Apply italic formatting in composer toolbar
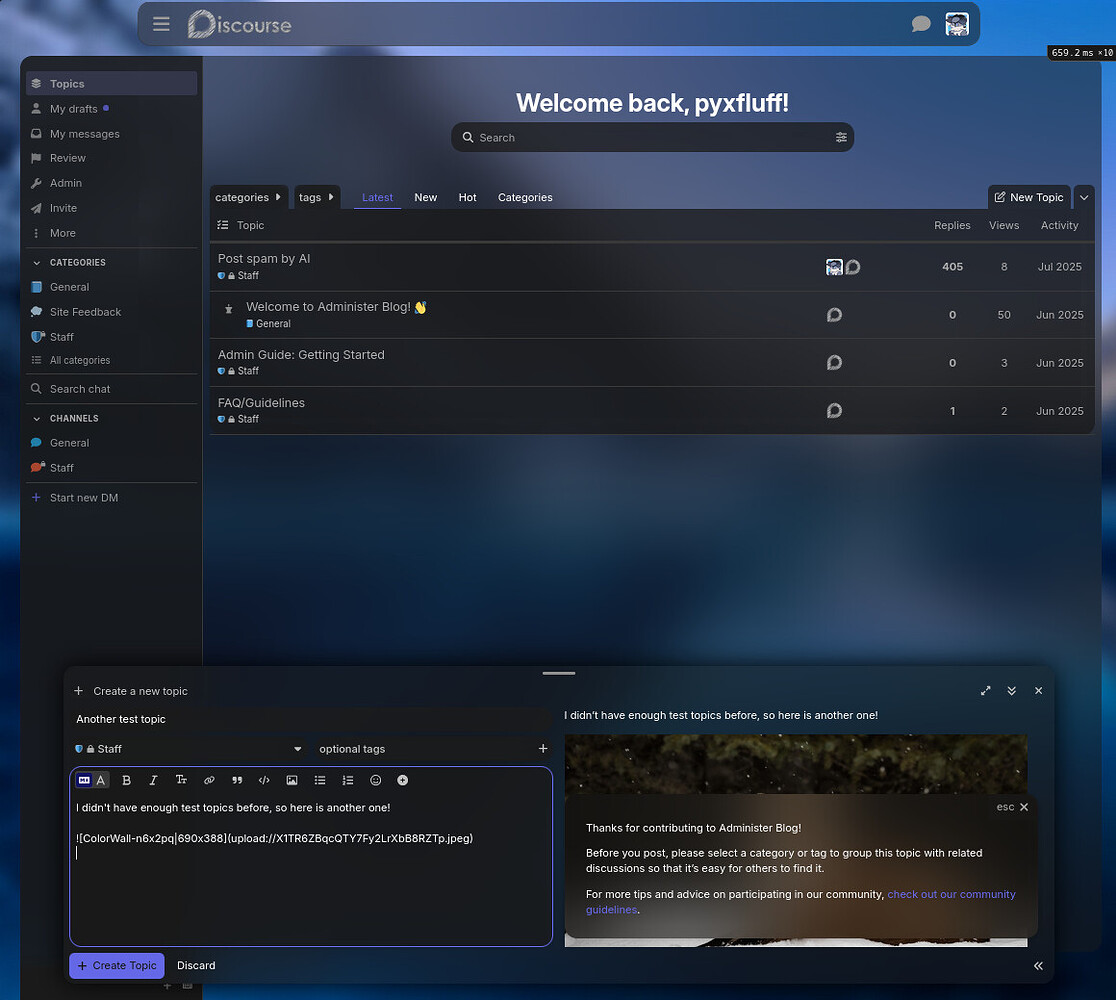The image size is (1116, 1000). 153,780
